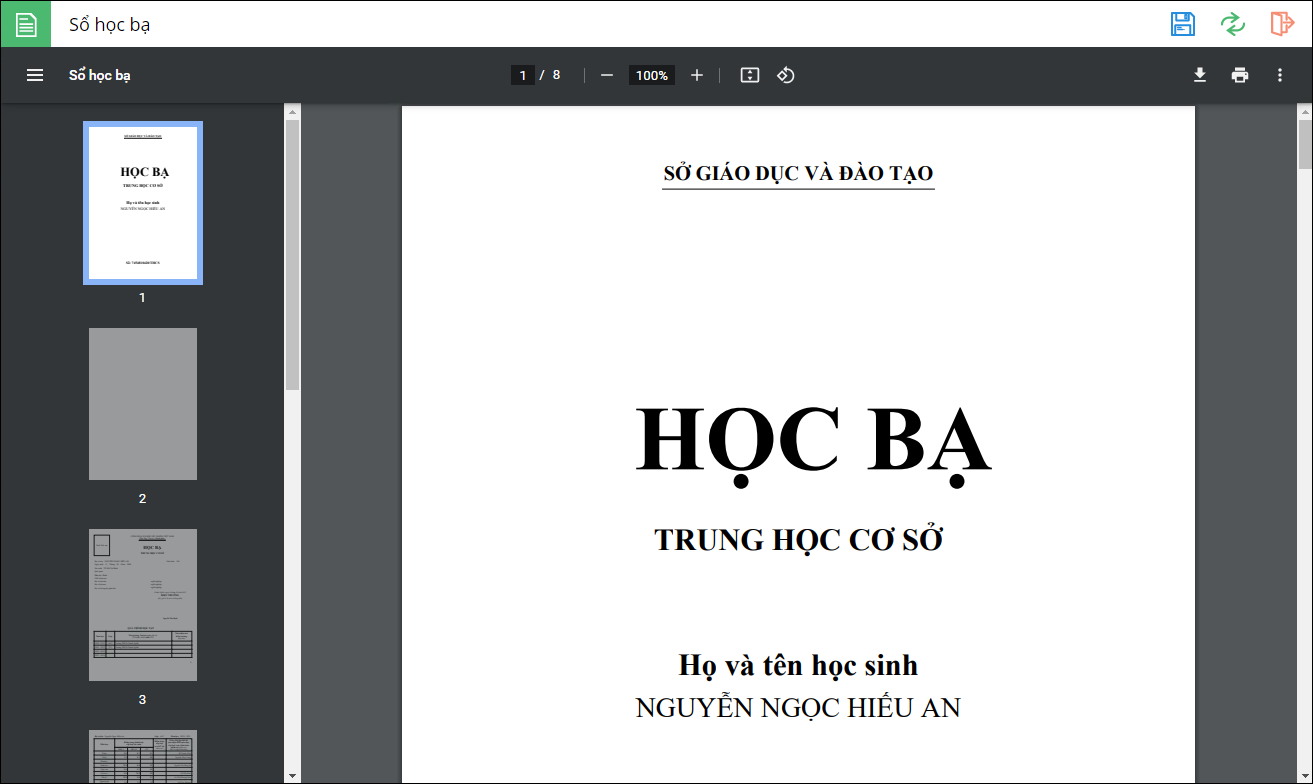Click the thumbnail sidebar scroll down arrow
The height and width of the screenshot is (784, 1313).
click(292, 775)
